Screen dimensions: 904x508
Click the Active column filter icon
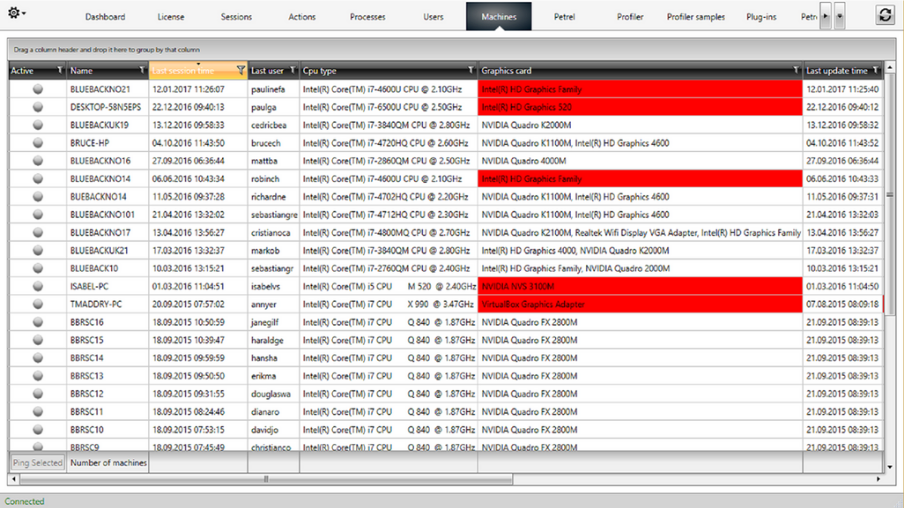pyautogui.click(x=60, y=70)
